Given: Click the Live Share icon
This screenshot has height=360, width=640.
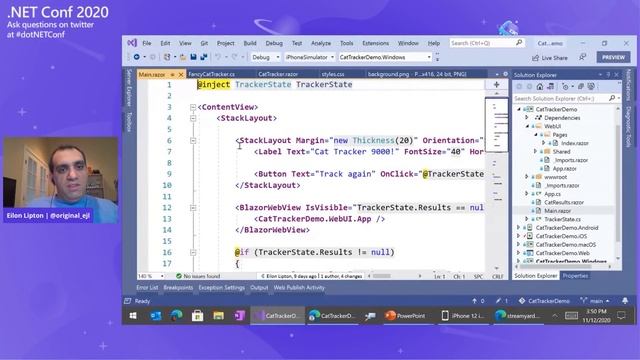Looking at the screenshot, I should pyautogui.click(x=536, y=58).
